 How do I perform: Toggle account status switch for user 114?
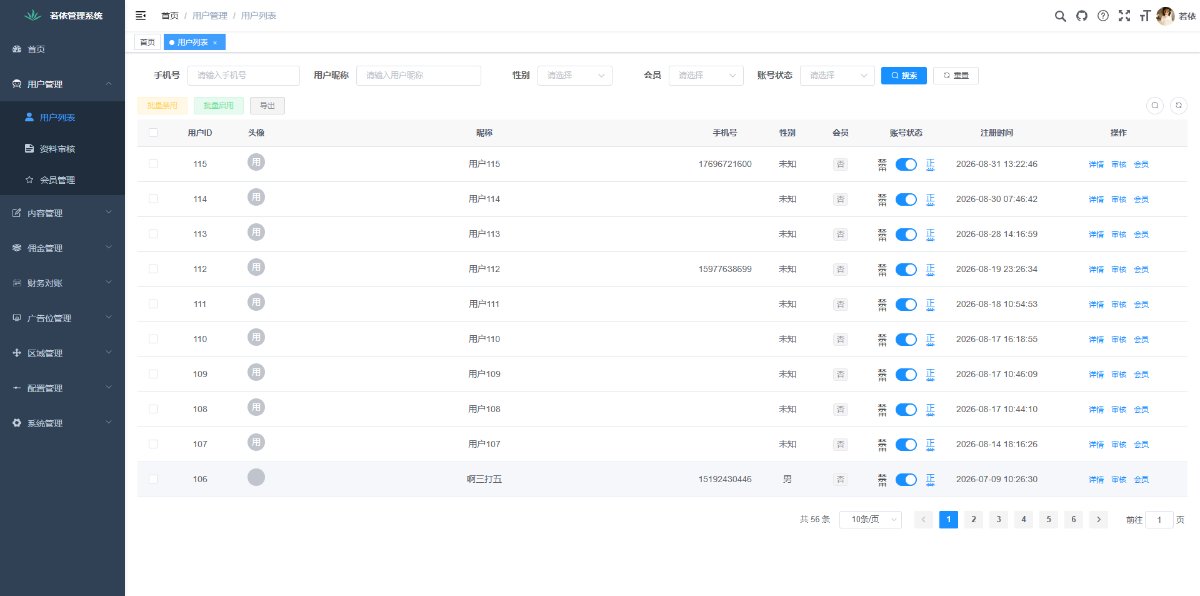906,199
